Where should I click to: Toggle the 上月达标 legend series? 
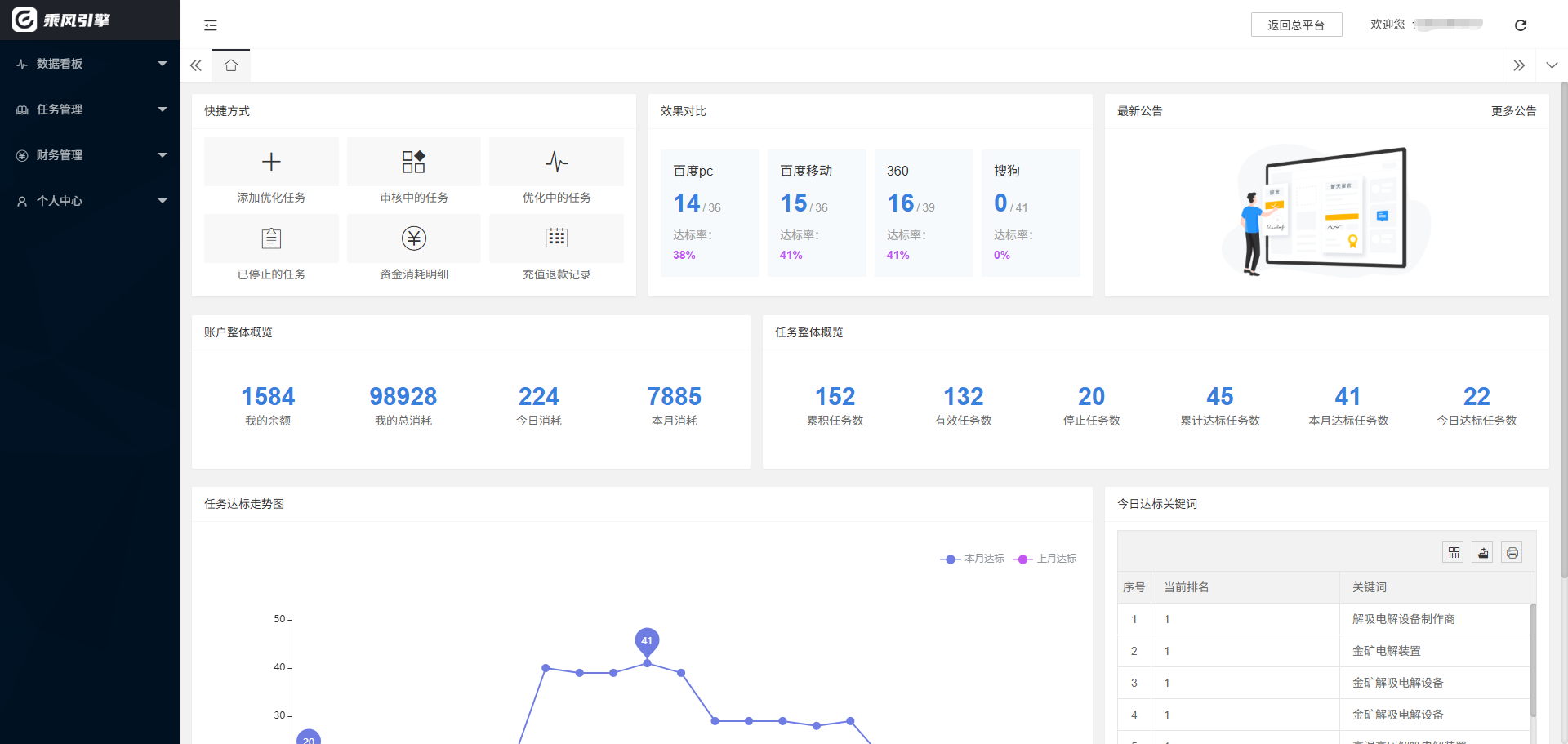pos(1045,559)
